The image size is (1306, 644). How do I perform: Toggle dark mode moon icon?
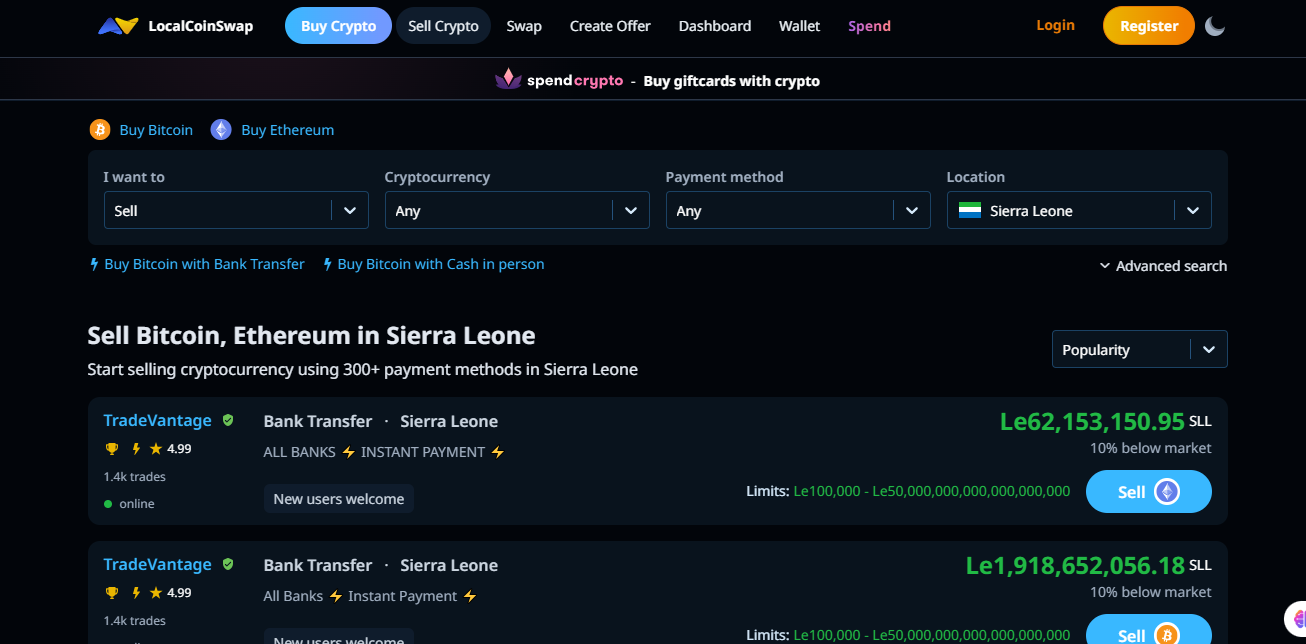tap(1215, 26)
